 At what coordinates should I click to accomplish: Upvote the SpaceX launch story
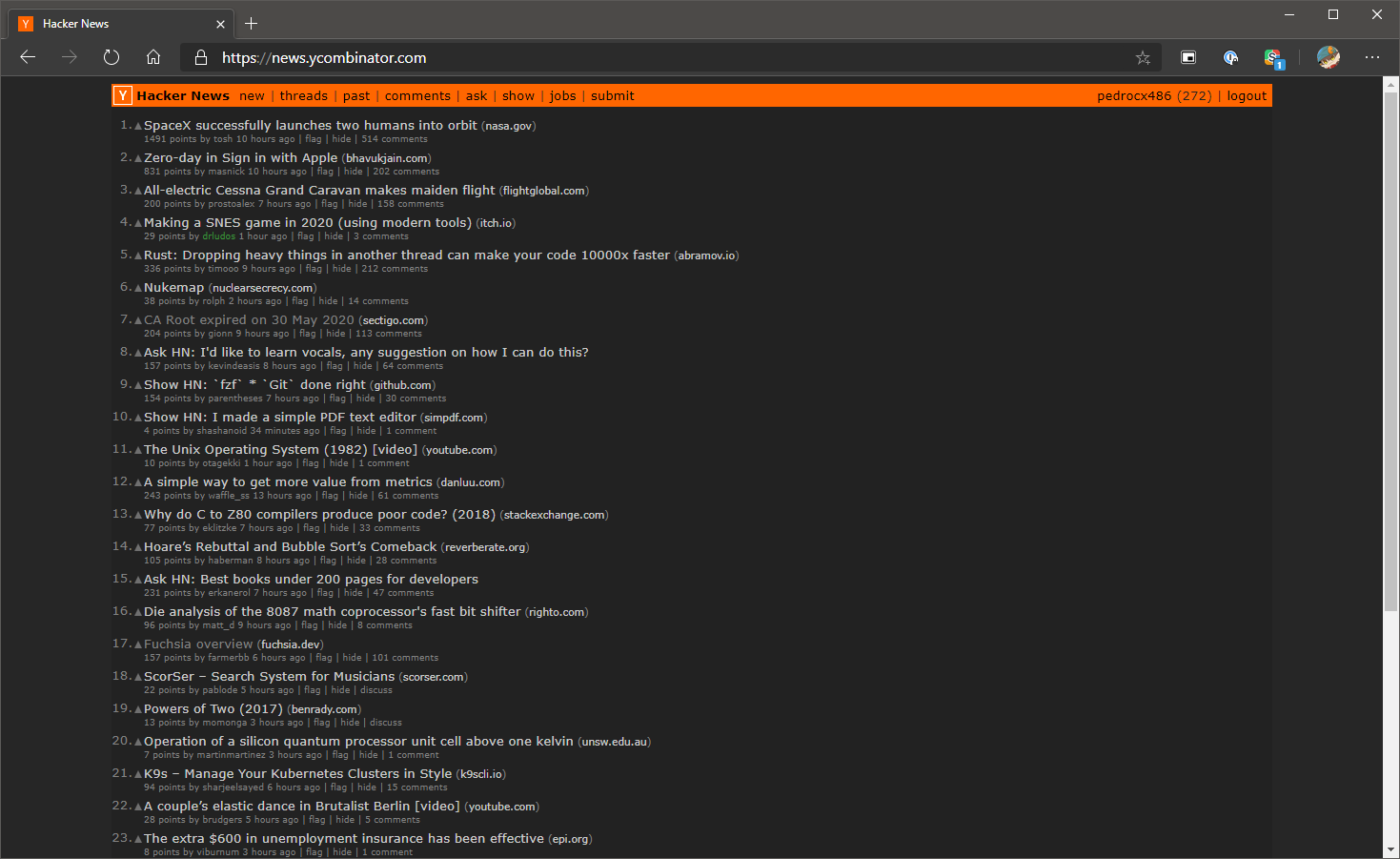136,124
